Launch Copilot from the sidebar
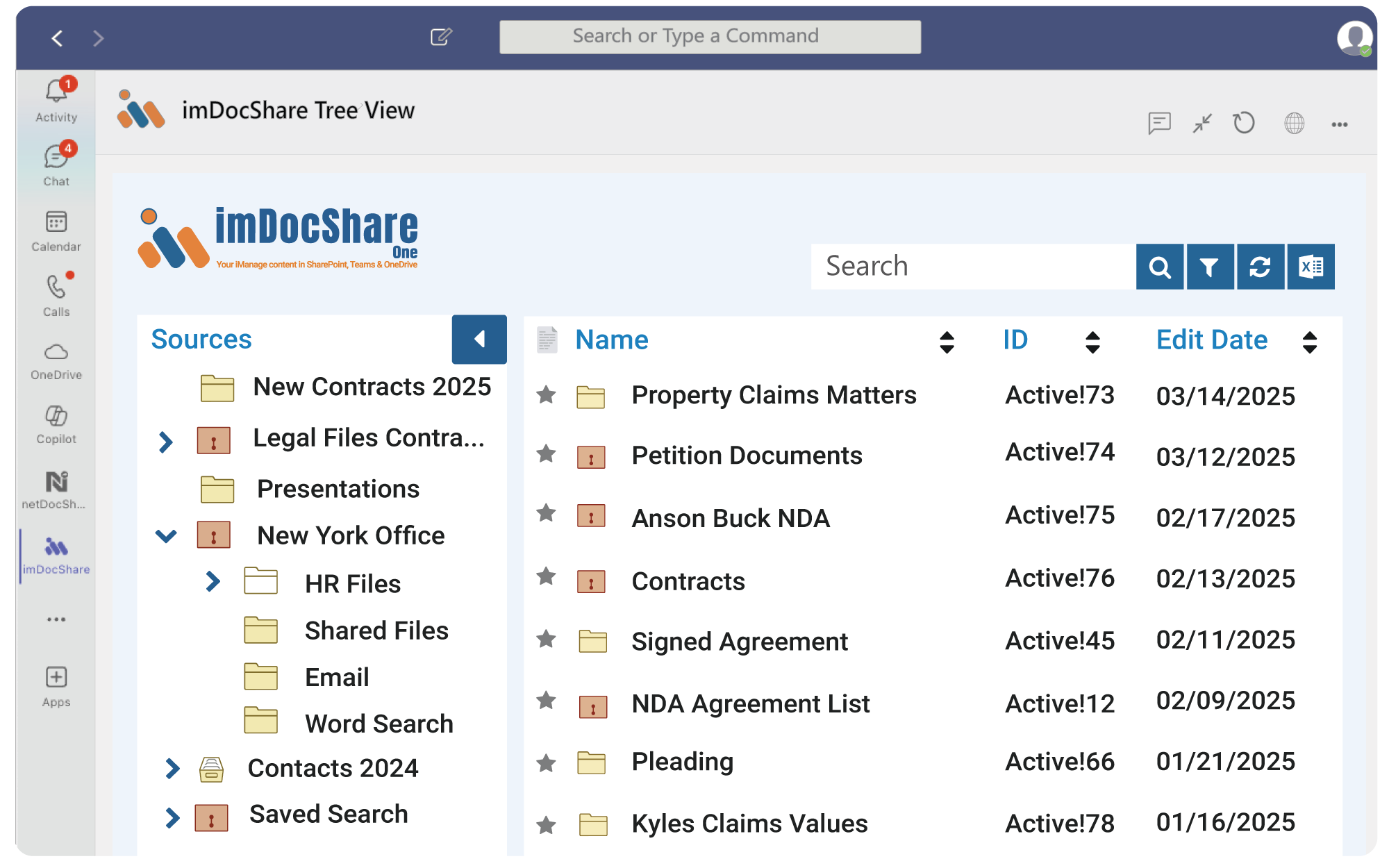Viewport: 1389px width, 868px height. coord(56,425)
